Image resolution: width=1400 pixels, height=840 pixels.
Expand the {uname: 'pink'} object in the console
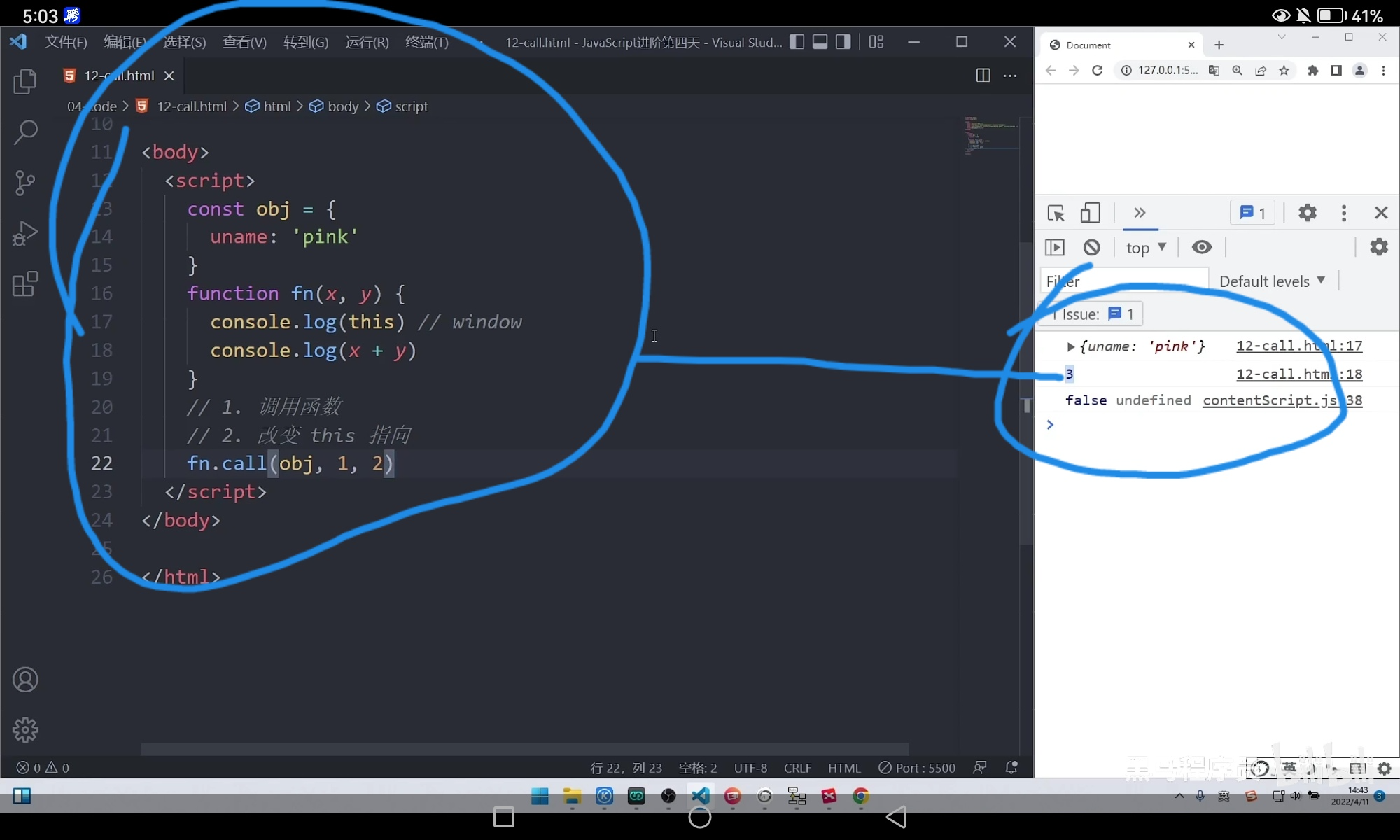[1070, 346]
